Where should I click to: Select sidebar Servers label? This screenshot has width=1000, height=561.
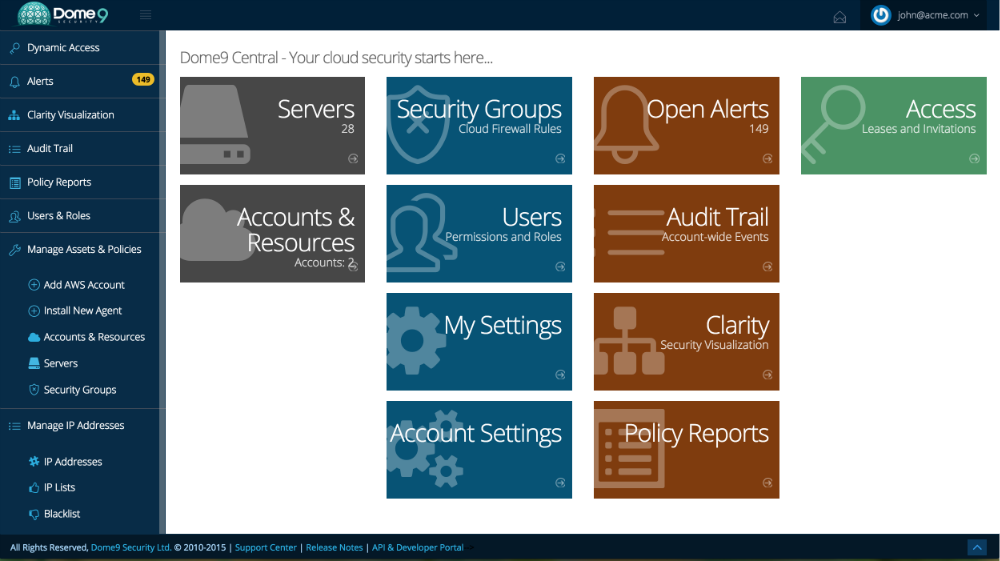[x=61, y=363]
